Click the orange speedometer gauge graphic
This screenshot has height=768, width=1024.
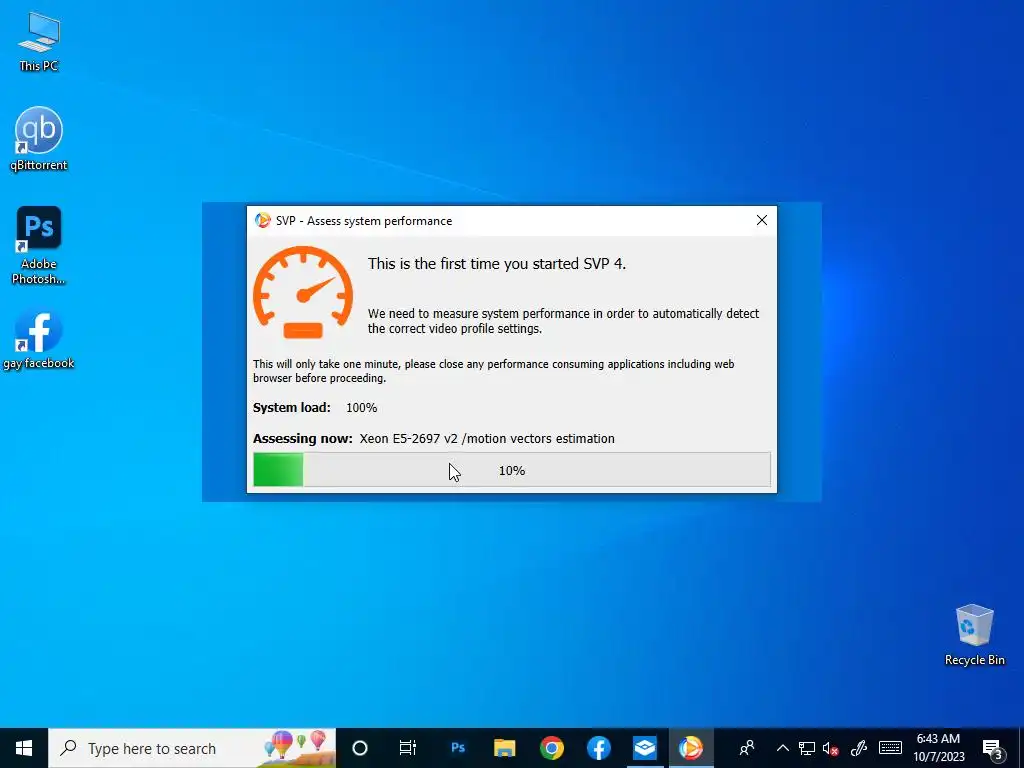pyautogui.click(x=303, y=293)
